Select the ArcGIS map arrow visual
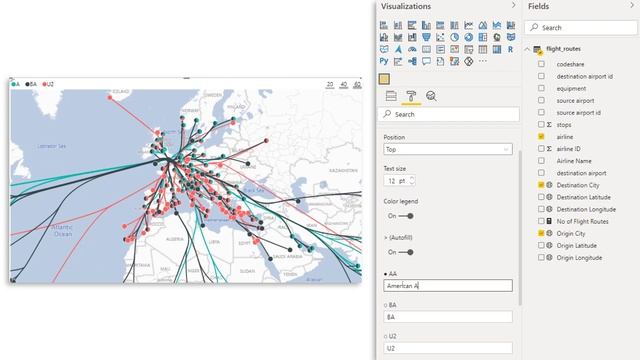The width and height of the screenshot is (640, 360). [x=398, y=49]
